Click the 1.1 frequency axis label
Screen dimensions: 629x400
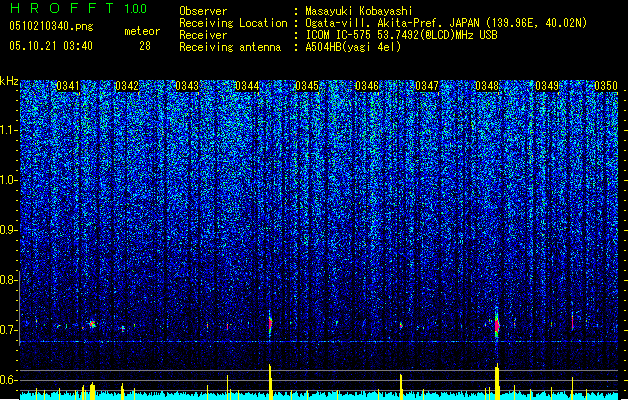8,130
